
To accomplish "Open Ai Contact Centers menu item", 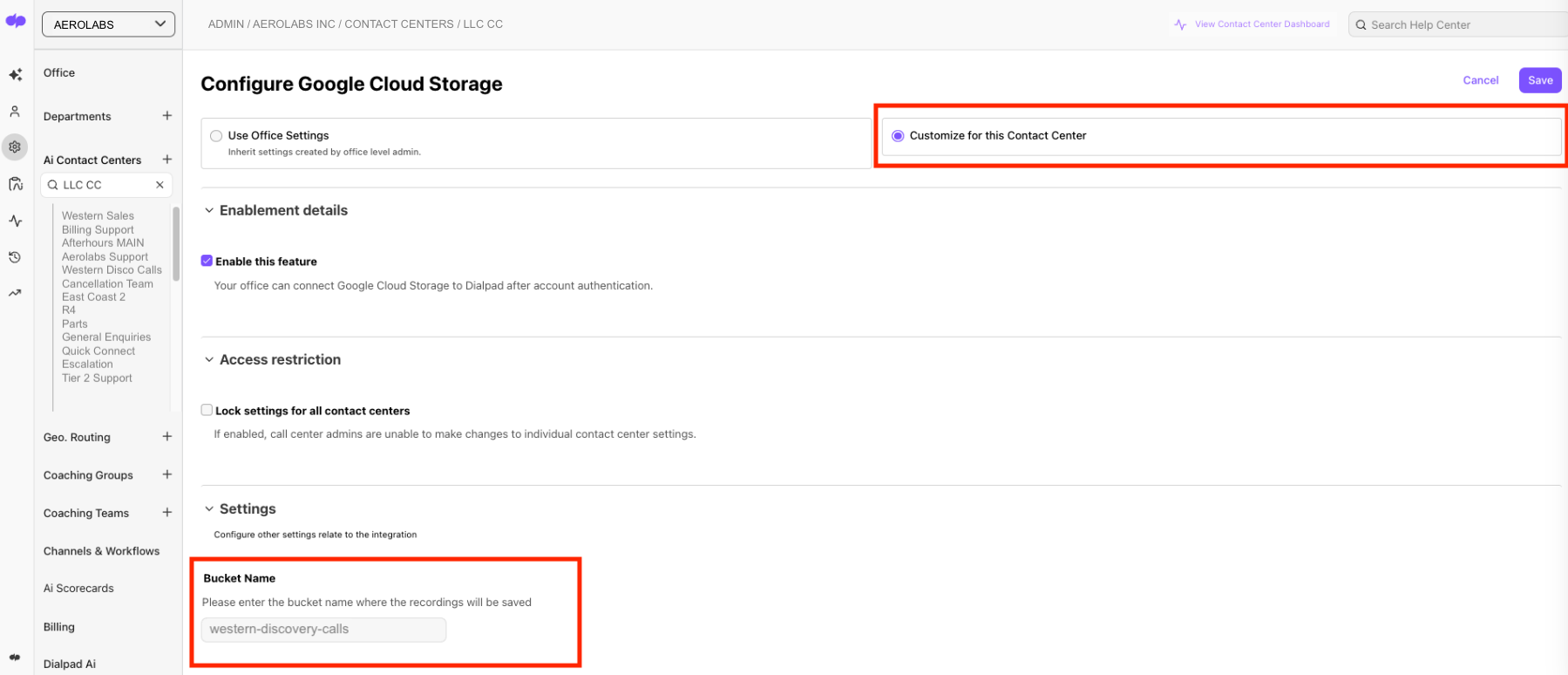I will (x=92, y=160).
